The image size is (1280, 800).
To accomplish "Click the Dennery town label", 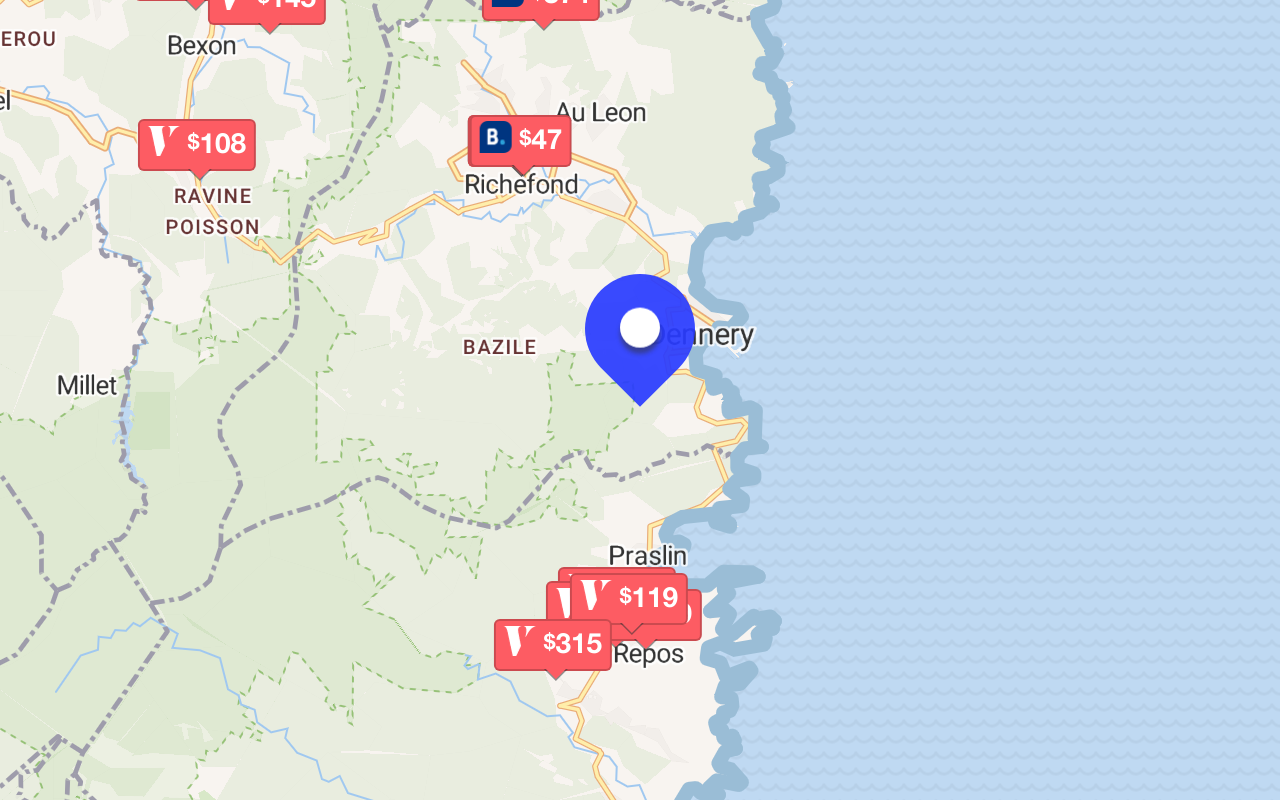I will (715, 335).
